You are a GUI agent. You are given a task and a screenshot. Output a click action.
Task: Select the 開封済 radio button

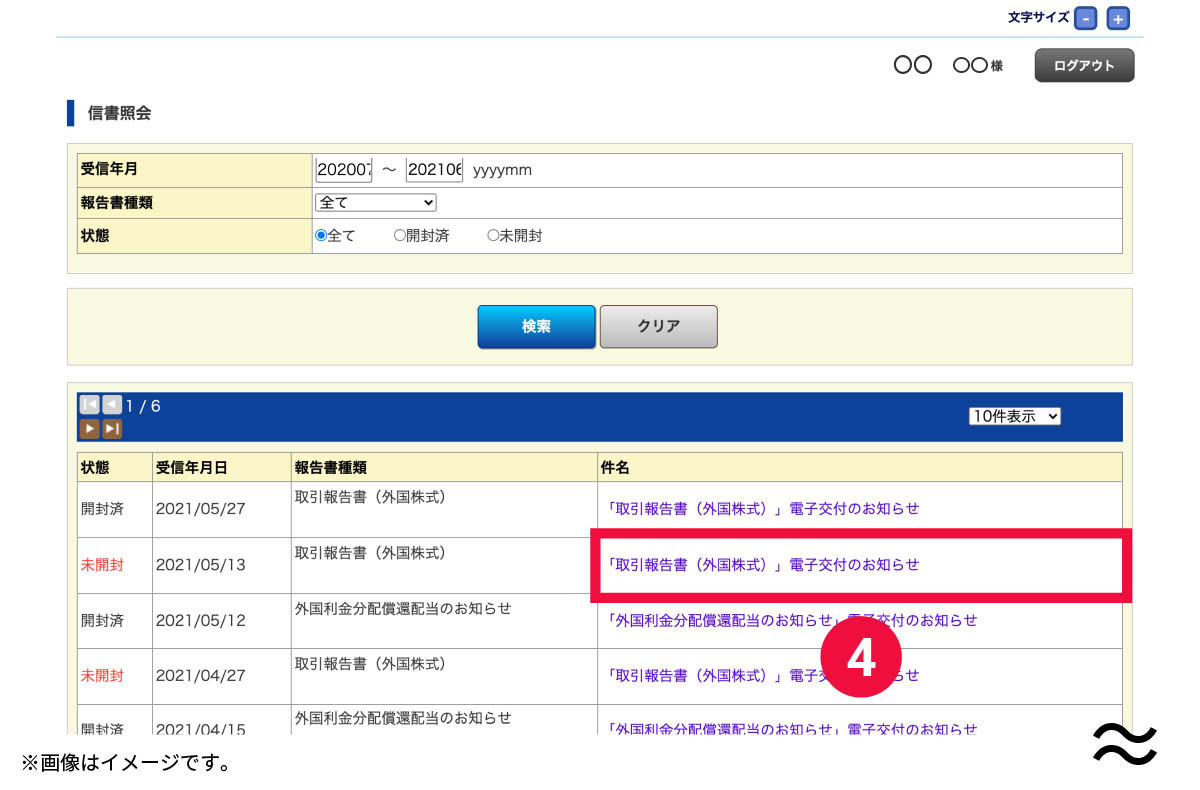coord(400,236)
